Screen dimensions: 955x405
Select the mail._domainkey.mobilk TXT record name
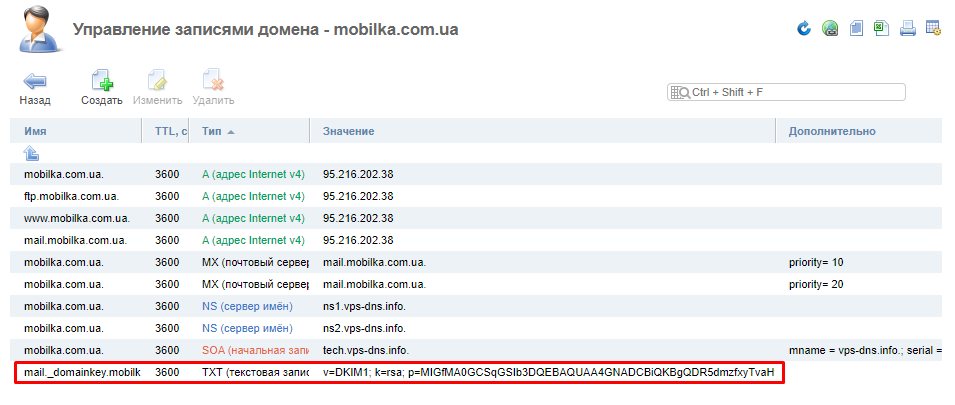(82, 372)
